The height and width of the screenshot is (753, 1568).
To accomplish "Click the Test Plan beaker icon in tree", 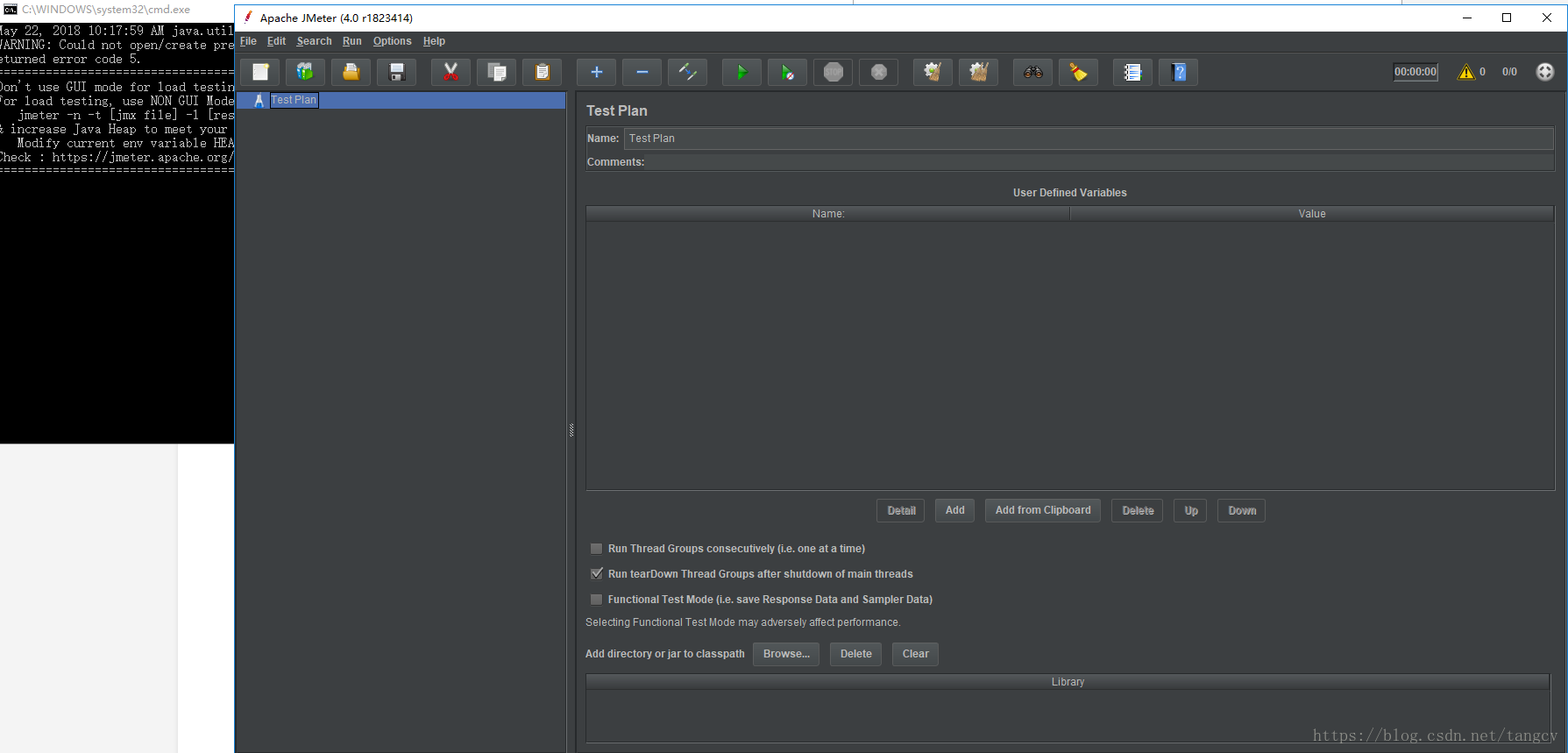I will click(259, 100).
